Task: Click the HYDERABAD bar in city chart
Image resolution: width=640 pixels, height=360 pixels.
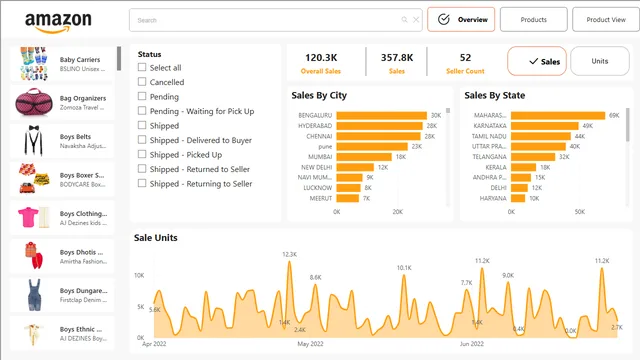Action: click(x=379, y=126)
